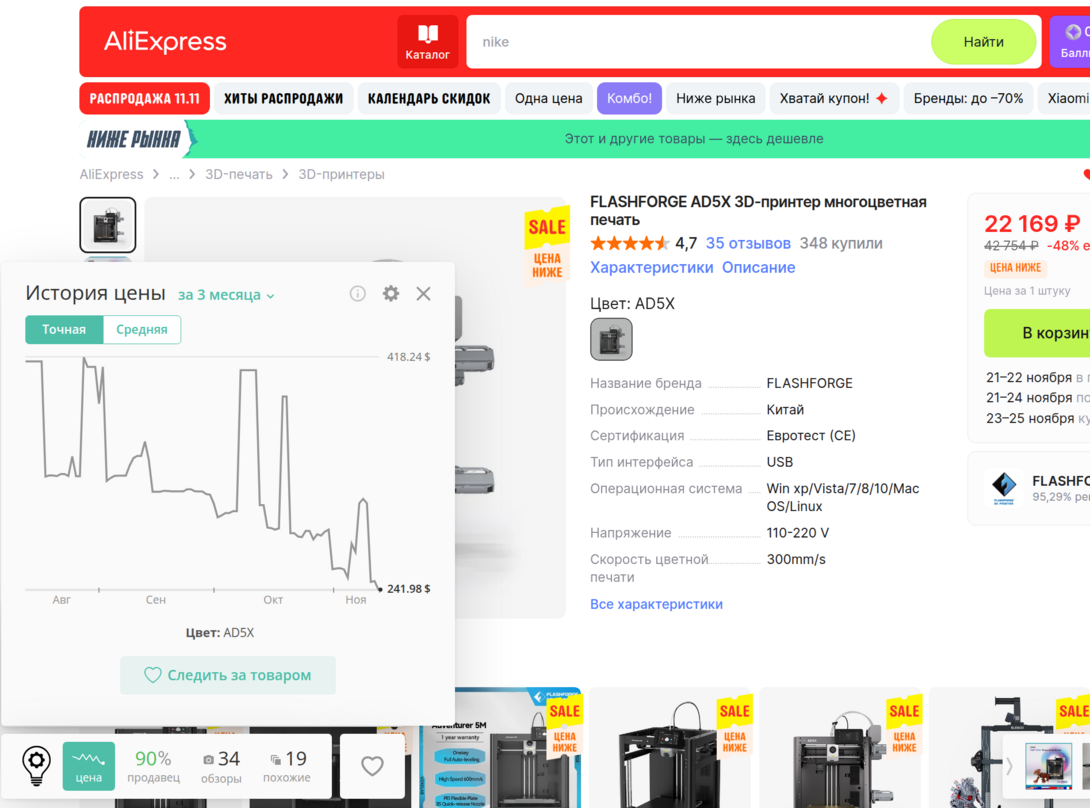Expand the breadcrumb ellipsis
This screenshot has height=808, width=1090.
[x=174, y=175]
